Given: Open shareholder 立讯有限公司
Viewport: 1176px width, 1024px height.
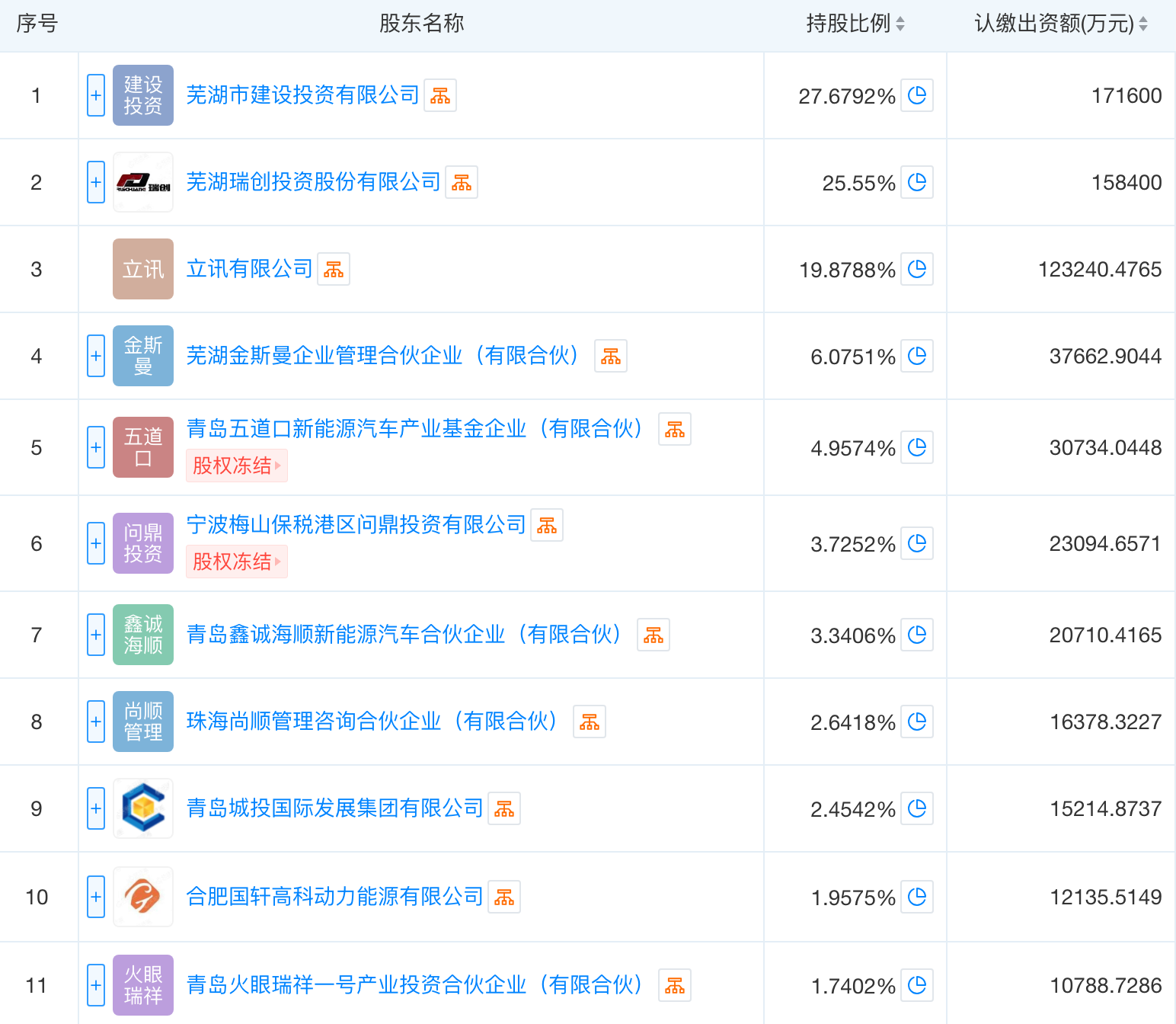Looking at the screenshot, I should point(250,269).
